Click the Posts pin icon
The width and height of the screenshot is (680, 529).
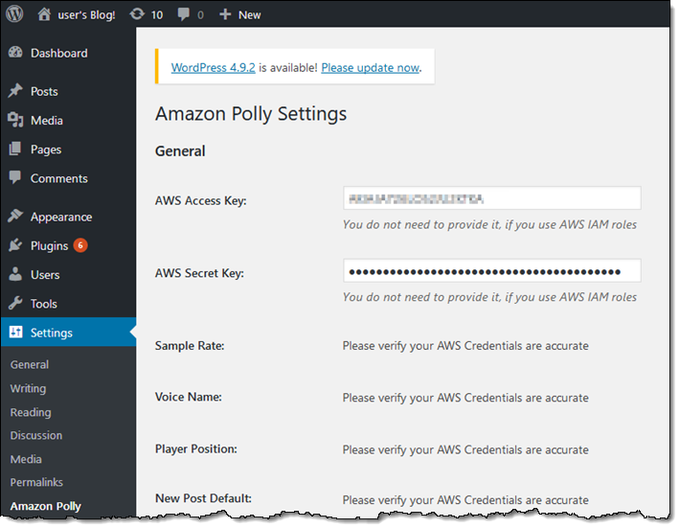tap(15, 91)
